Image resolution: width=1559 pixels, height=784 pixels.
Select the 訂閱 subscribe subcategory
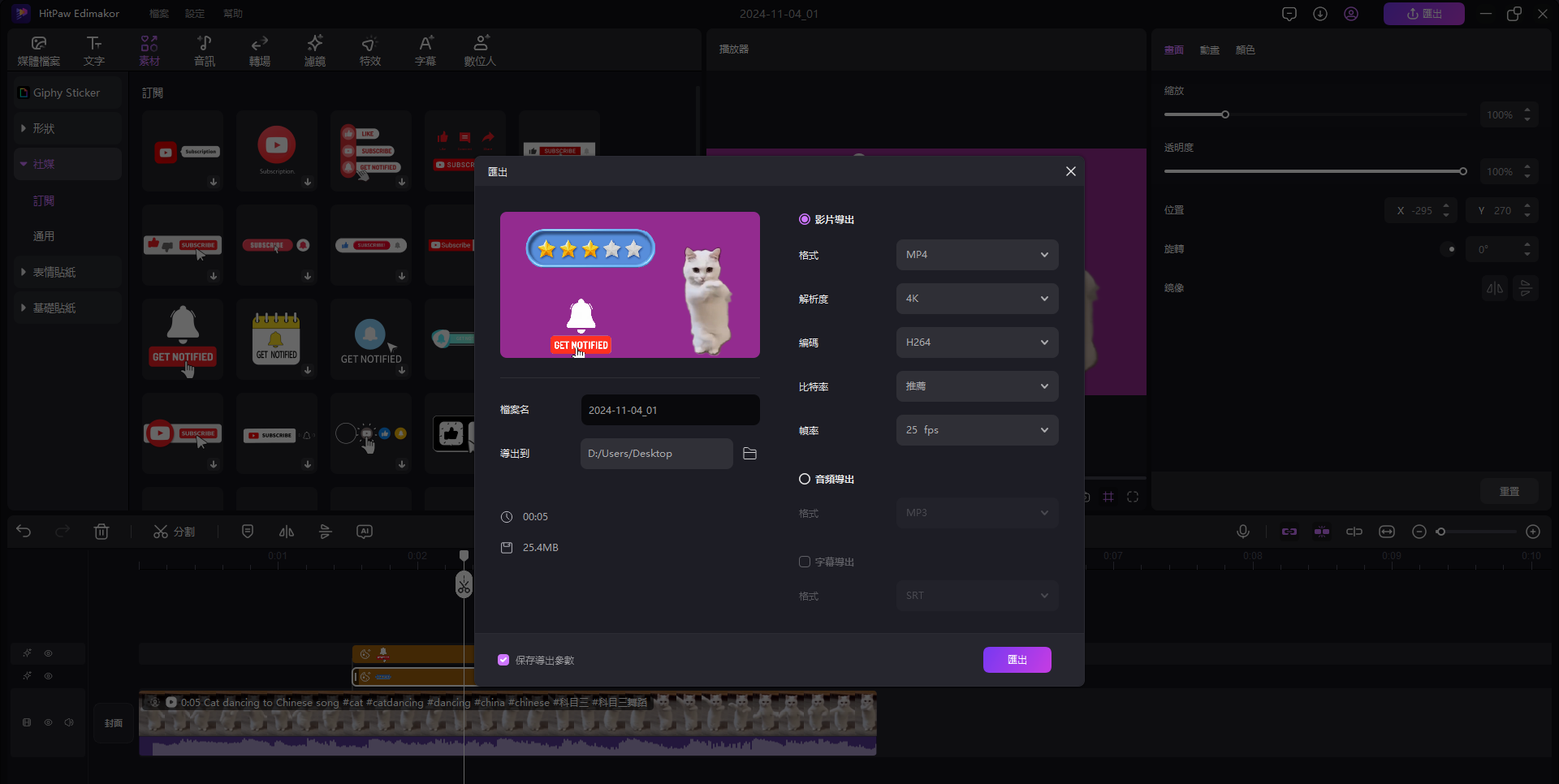tap(44, 200)
